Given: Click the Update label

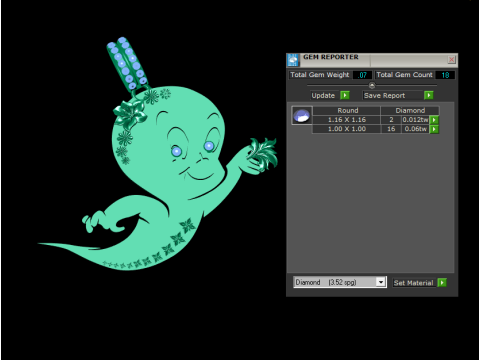Looking at the screenshot, I should click(x=323, y=96).
